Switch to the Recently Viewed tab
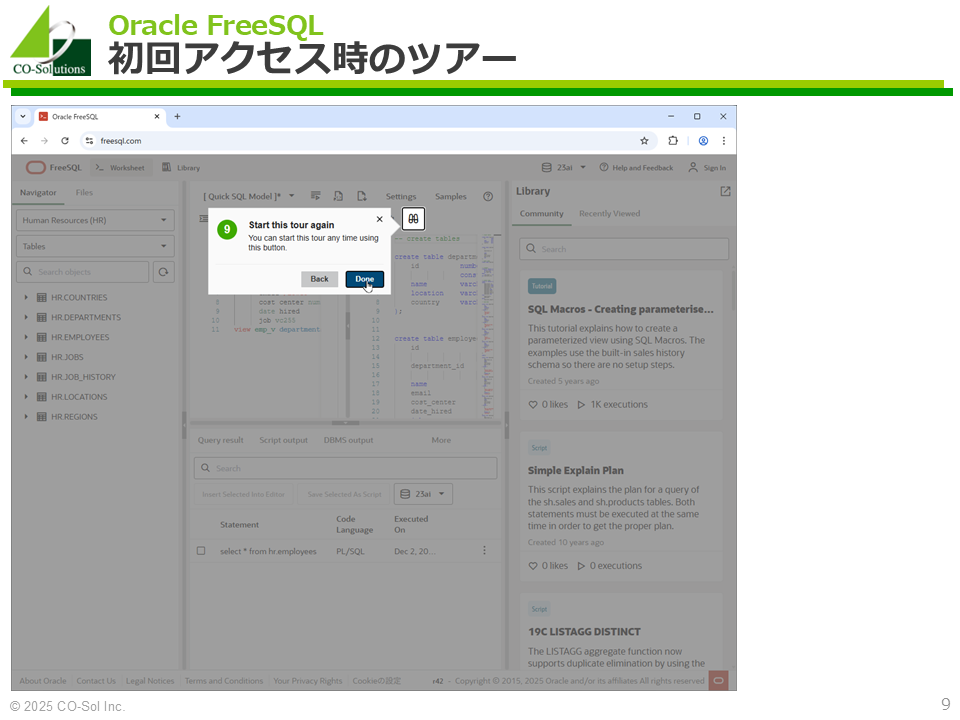 click(x=609, y=213)
